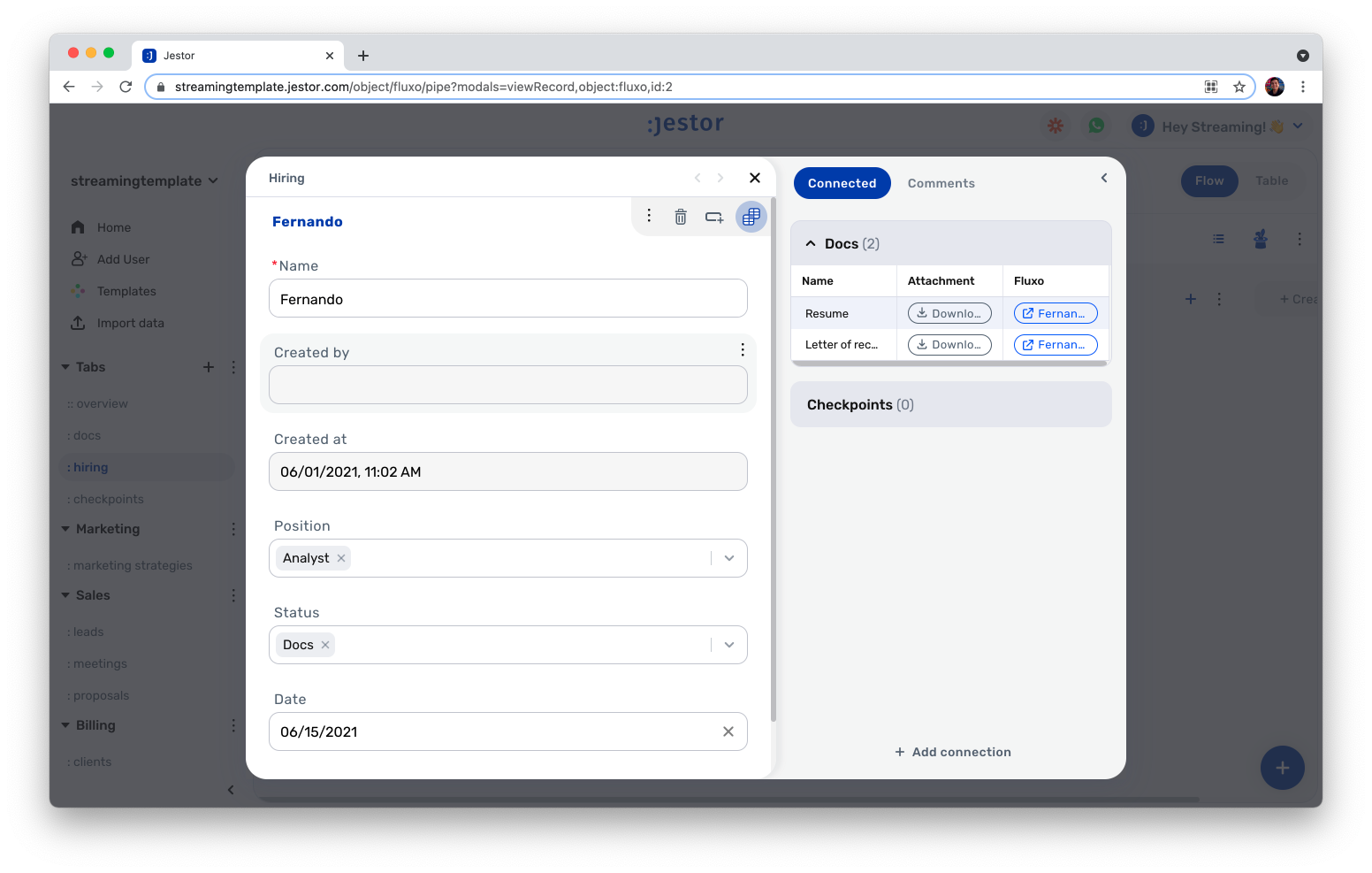Open Marketing section options menu
1372x873 pixels.
[x=233, y=529]
